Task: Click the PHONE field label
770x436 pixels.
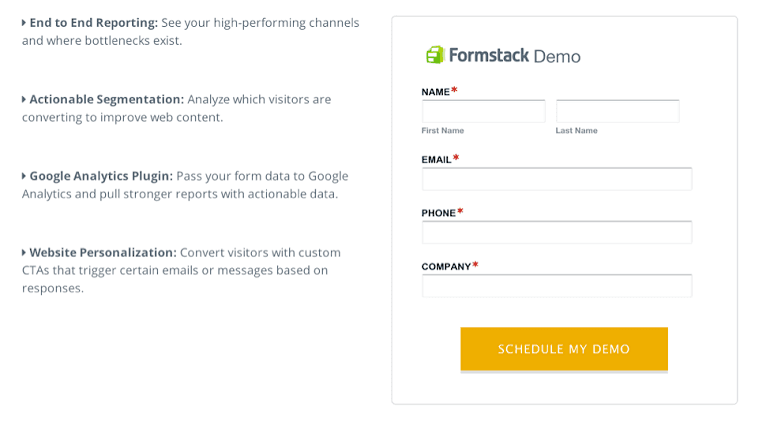Action: pos(439,213)
